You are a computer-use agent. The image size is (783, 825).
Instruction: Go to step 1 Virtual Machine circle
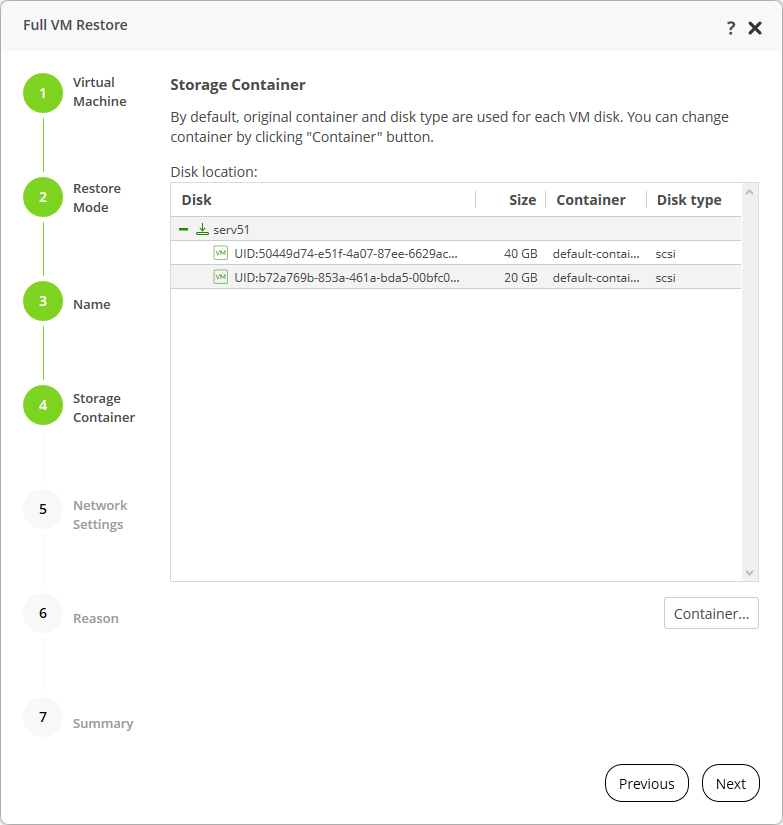point(43,93)
